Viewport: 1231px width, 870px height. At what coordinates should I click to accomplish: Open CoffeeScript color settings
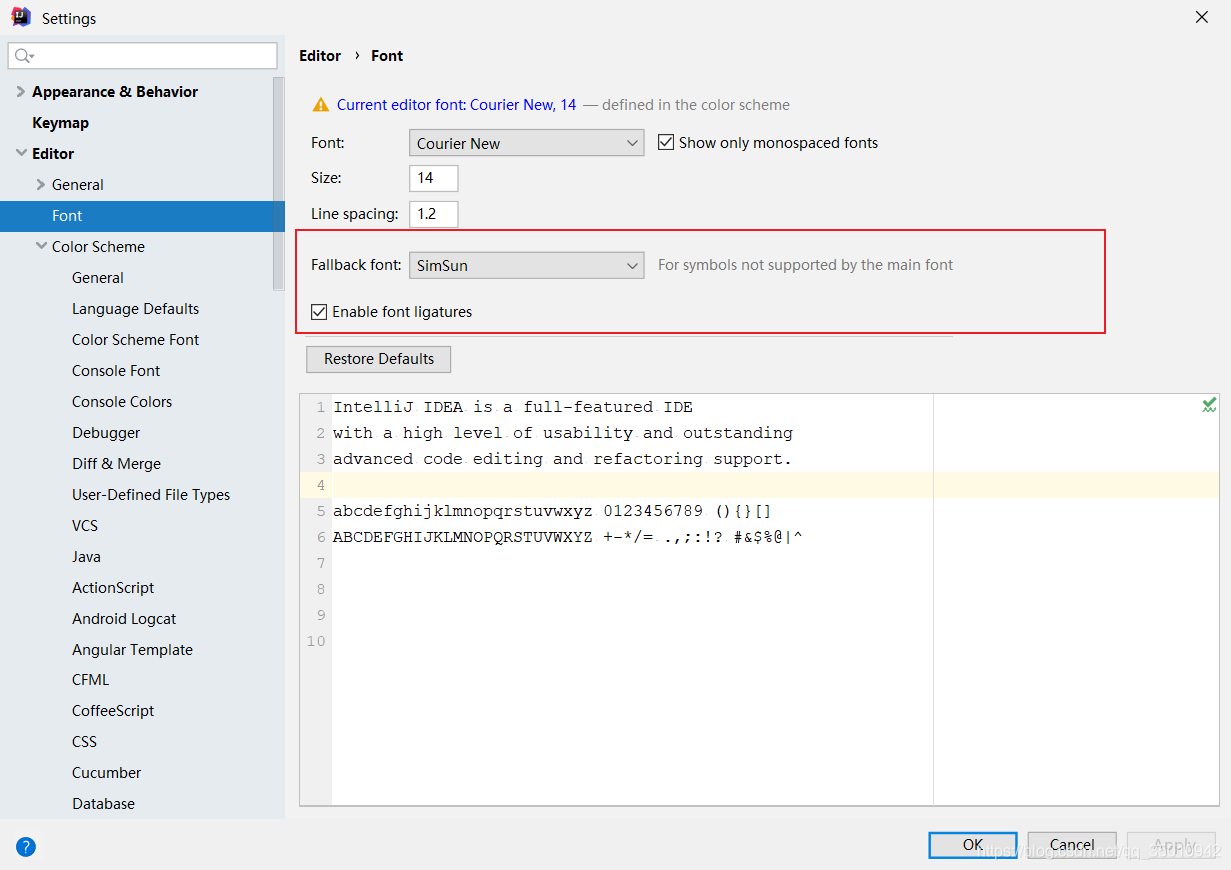point(113,711)
